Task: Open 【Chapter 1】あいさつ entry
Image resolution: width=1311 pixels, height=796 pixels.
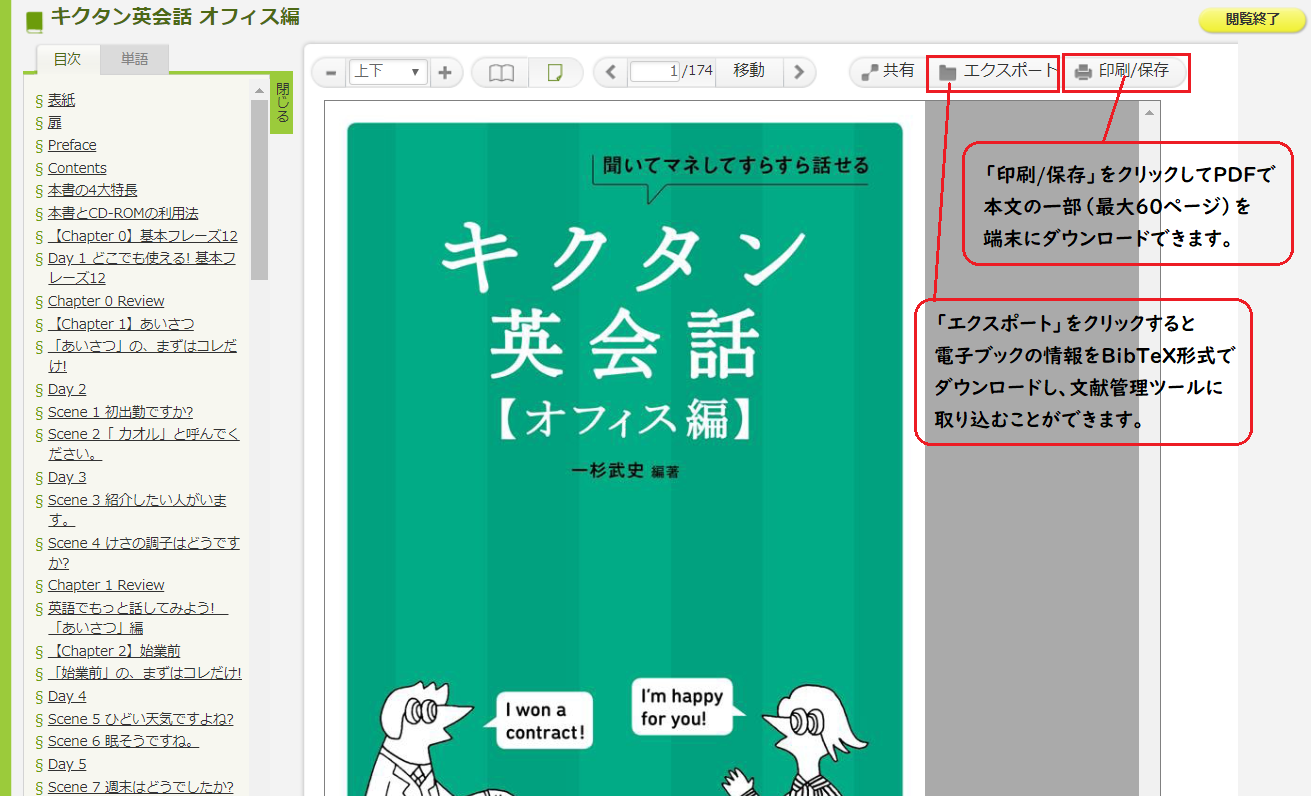Action: [x=121, y=324]
